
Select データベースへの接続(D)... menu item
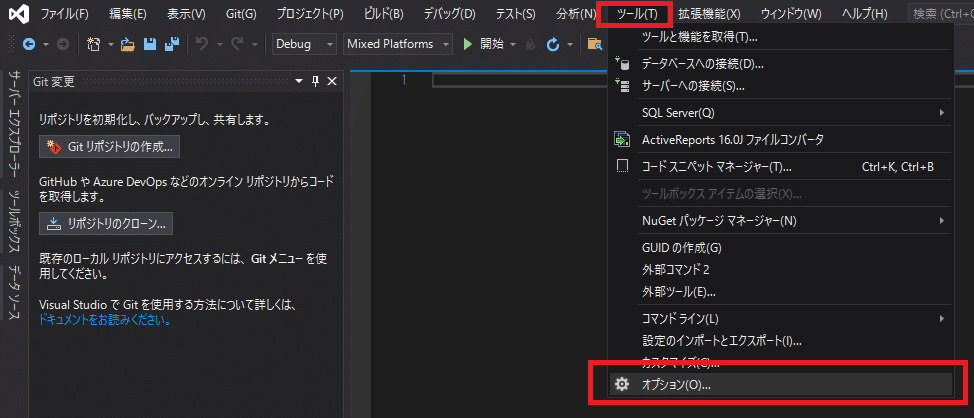click(779, 63)
